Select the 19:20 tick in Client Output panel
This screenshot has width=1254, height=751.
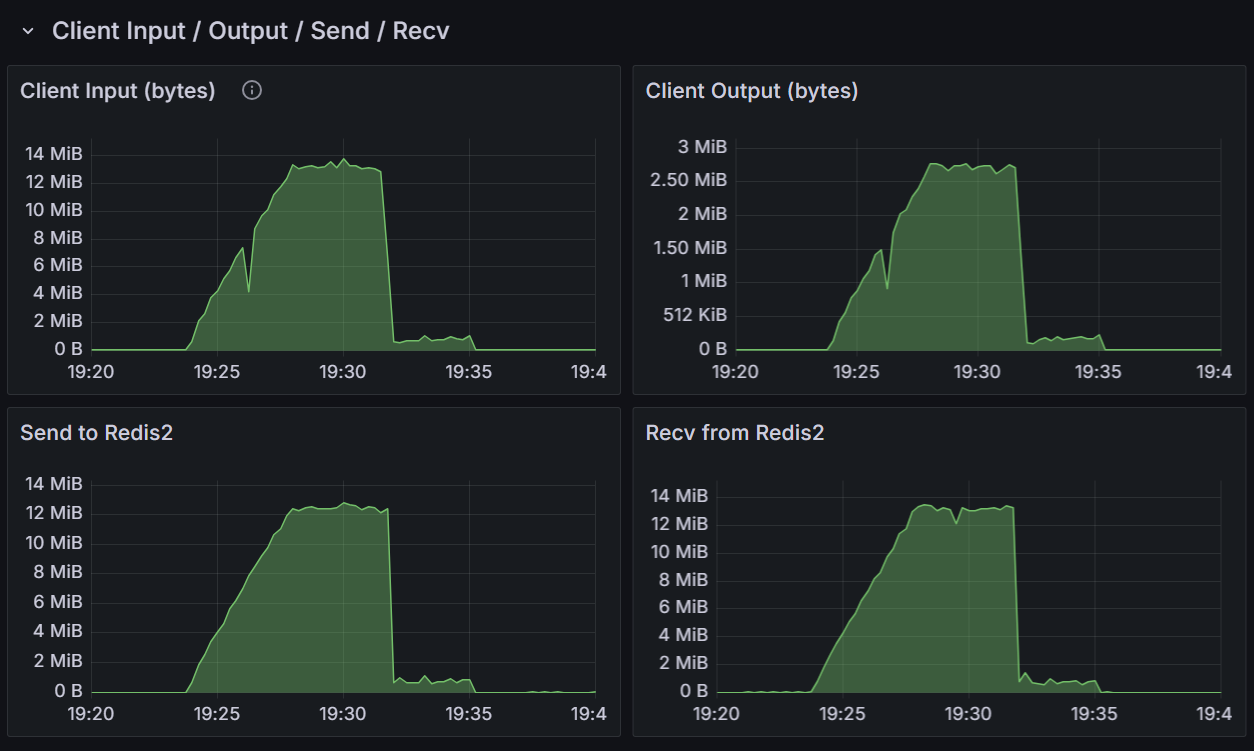click(735, 372)
